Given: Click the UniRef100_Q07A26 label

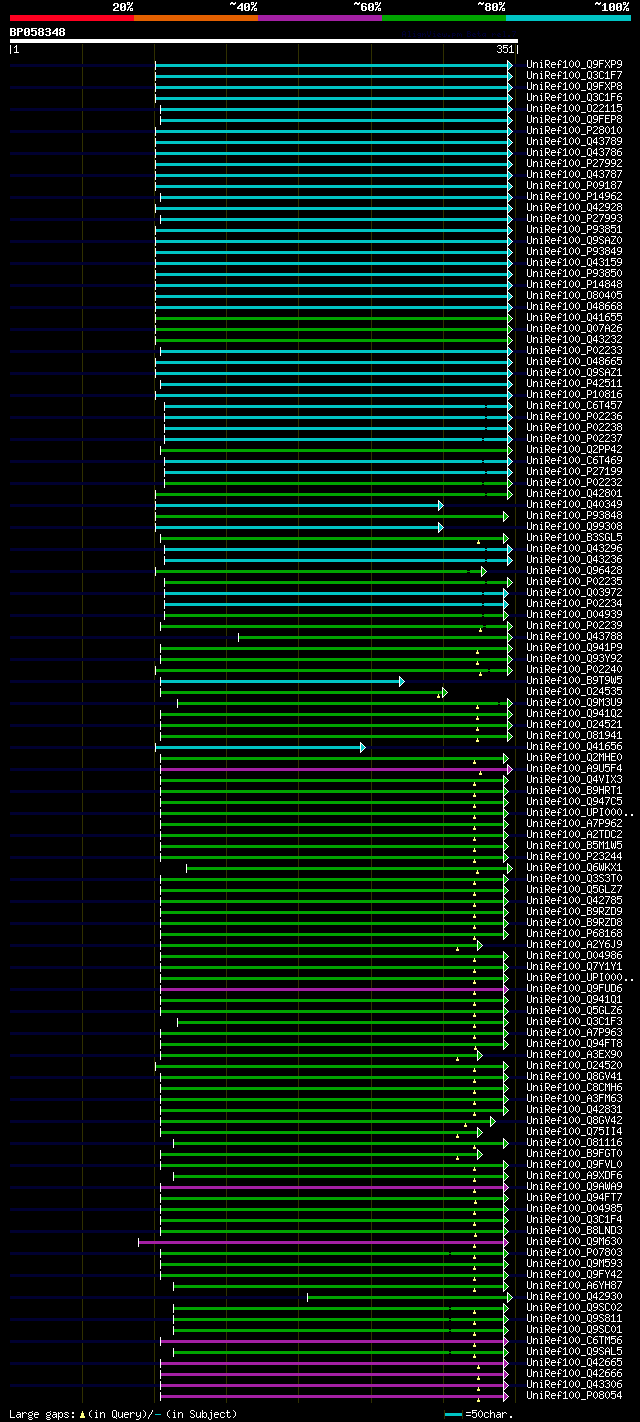Looking at the screenshot, I should click(x=574, y=329).
